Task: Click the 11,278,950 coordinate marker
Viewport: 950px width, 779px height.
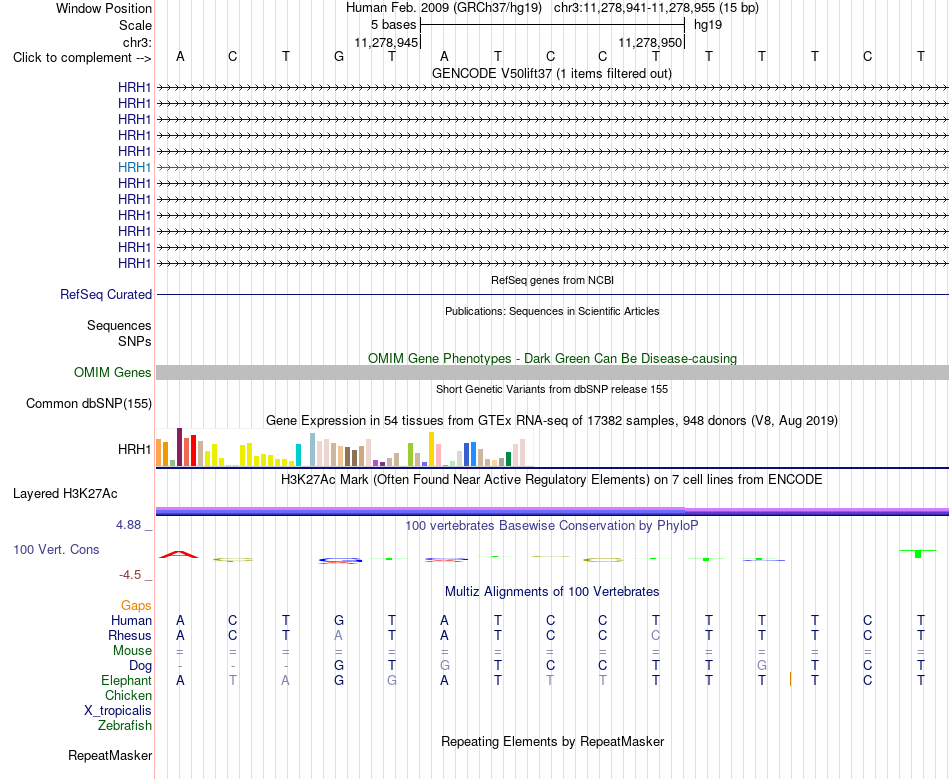Action: point(650,43)
